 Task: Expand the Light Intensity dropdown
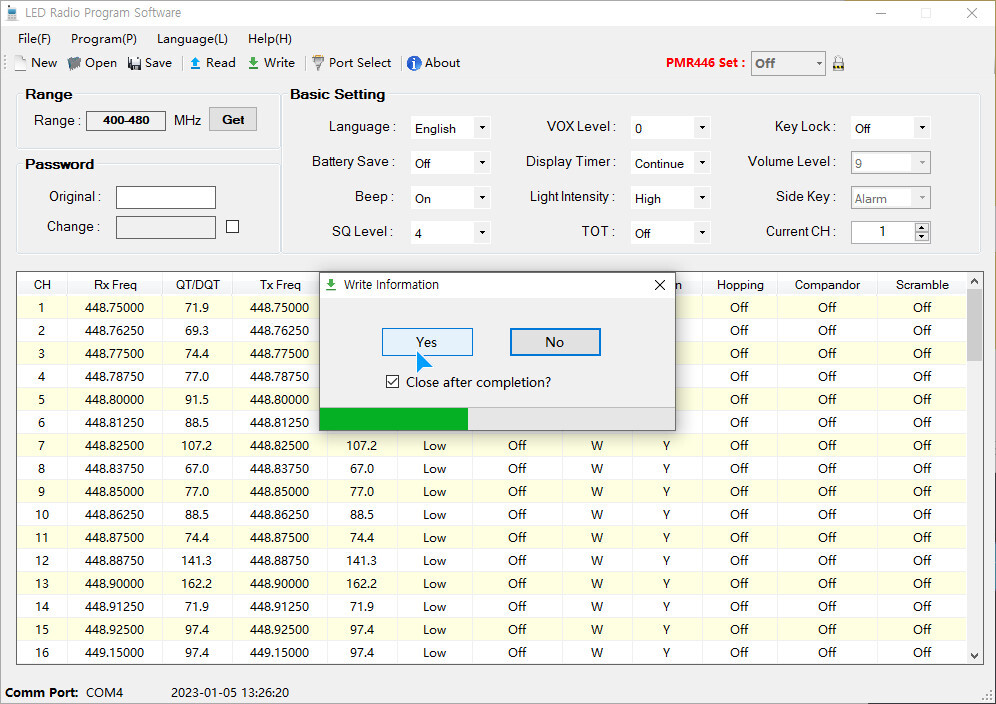[702, 198]
